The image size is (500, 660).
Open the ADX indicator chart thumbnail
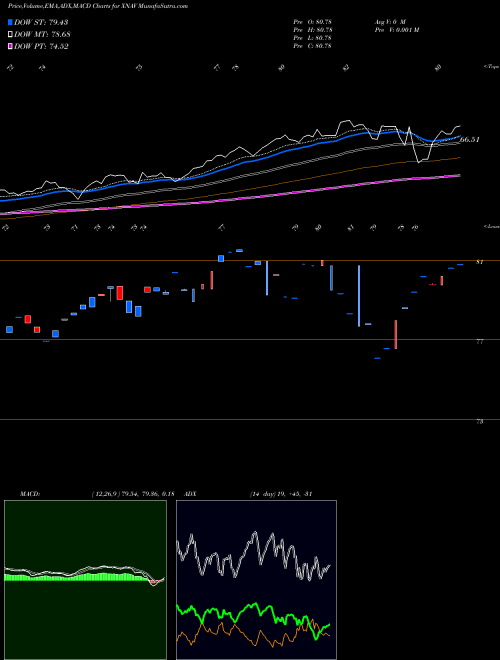[256, 580]
